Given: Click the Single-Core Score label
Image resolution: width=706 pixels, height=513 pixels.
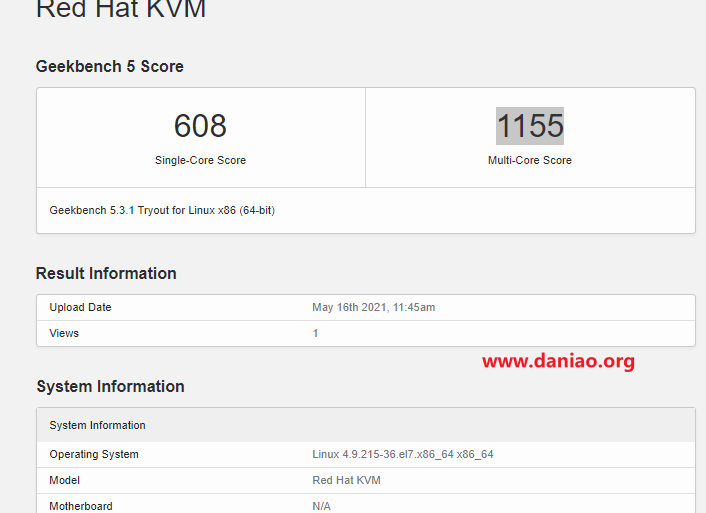Looking at the screenshot, I should pos(200,160).
